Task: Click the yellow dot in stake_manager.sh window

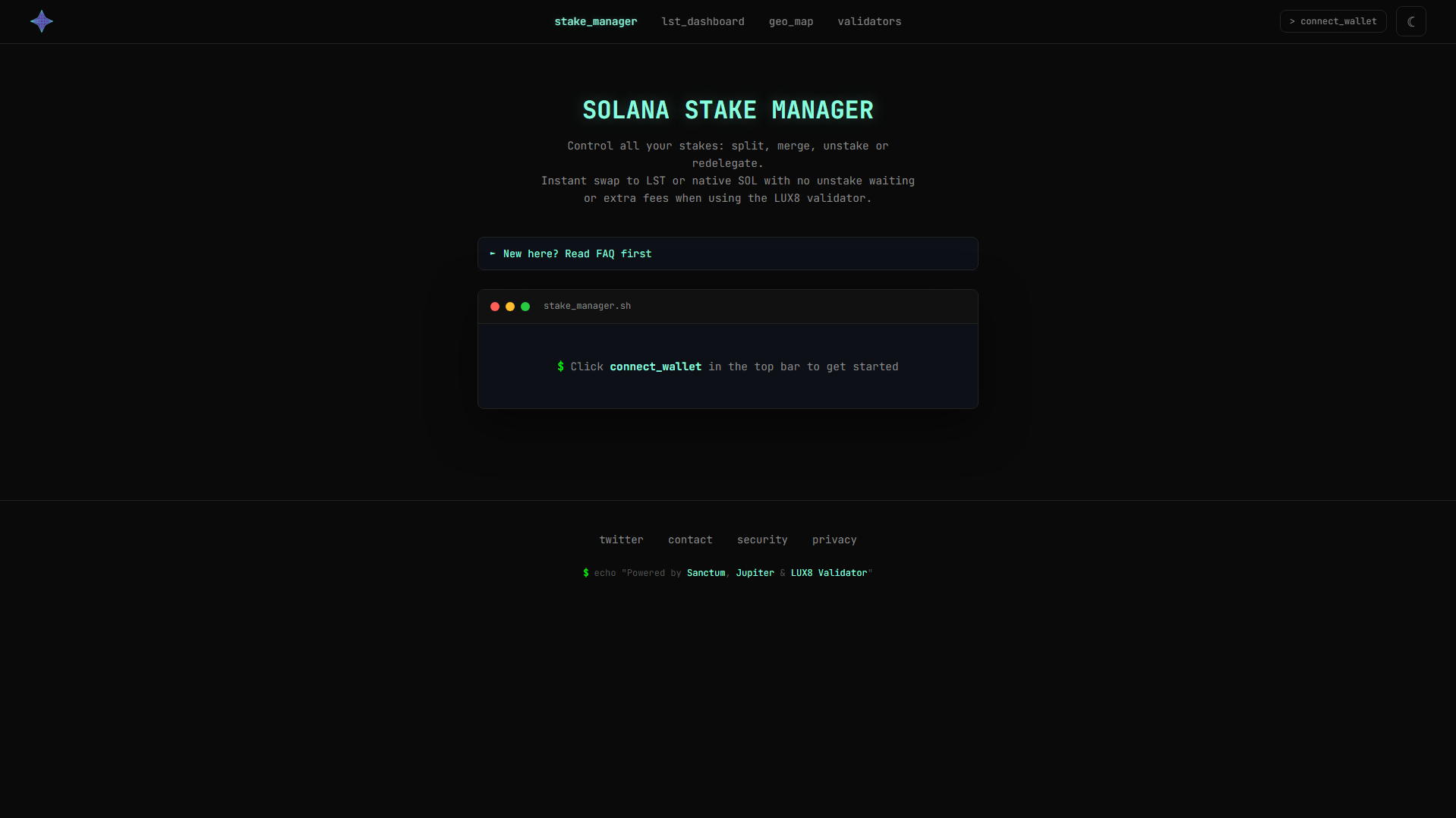Action: pos(510,307)
